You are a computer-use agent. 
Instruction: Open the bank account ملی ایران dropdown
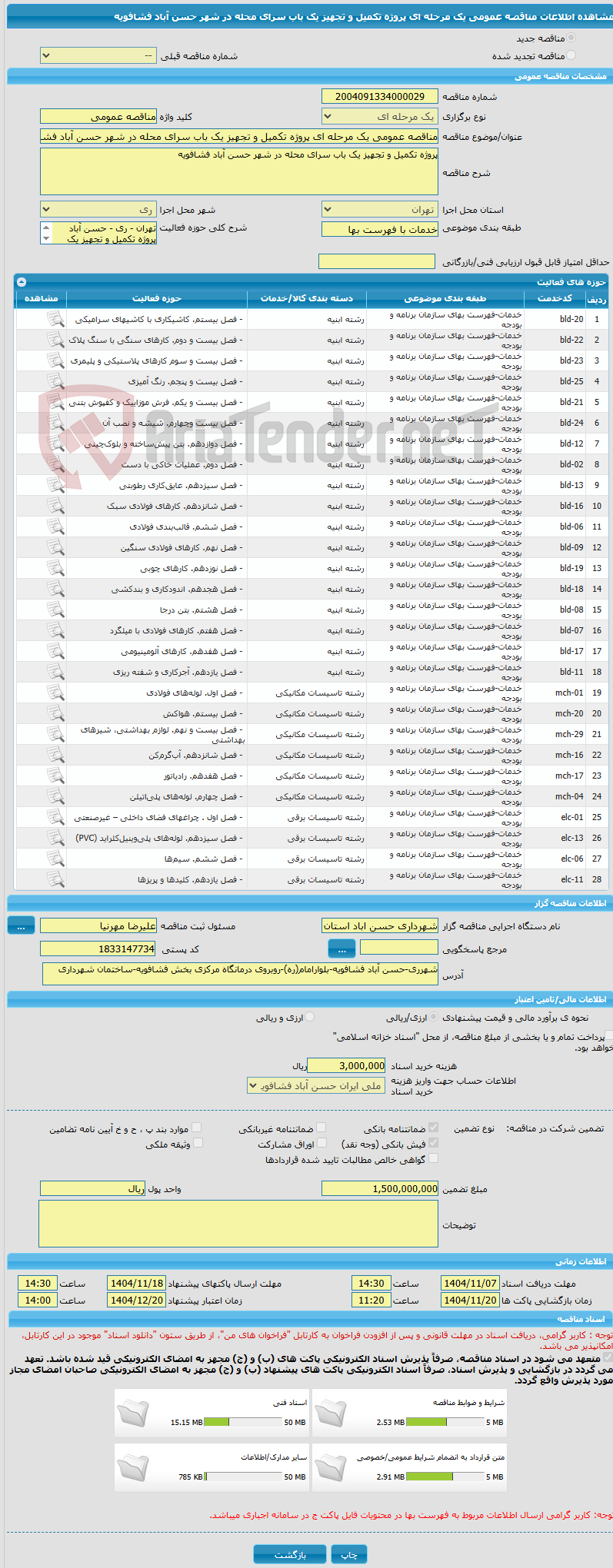(316, 1085)
